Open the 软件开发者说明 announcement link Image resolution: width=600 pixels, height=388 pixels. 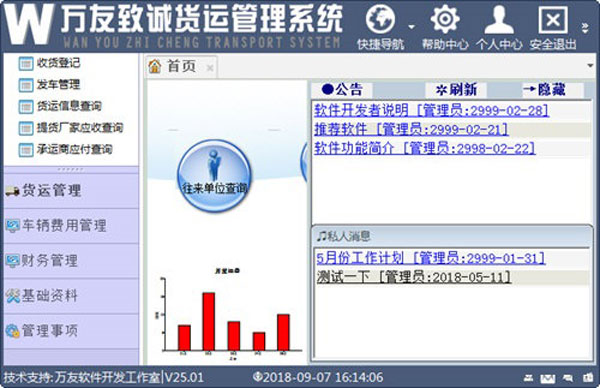[x=432, y=111]
